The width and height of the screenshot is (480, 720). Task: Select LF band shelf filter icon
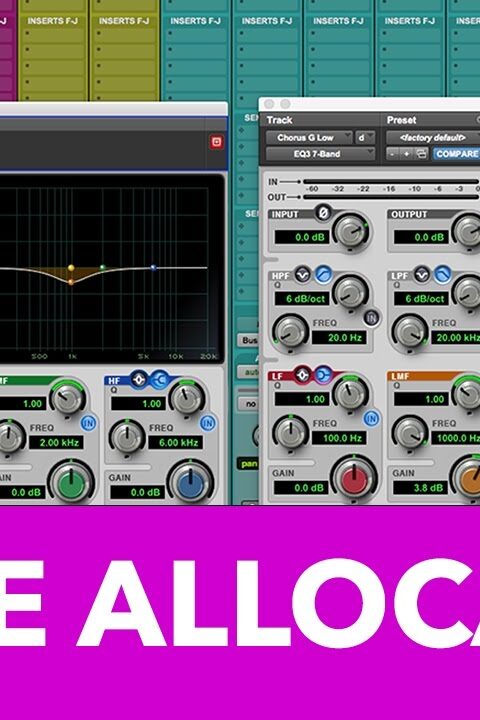(323, 375)
